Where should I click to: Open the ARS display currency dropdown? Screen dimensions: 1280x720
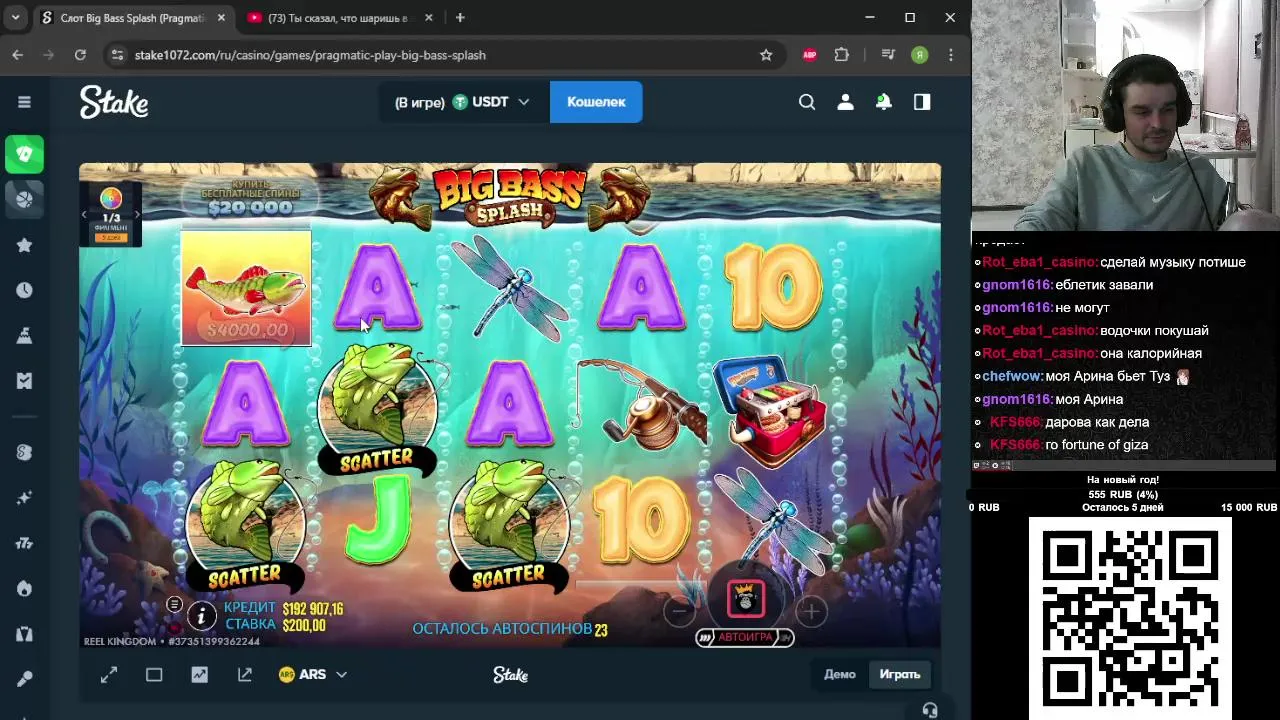(x=313, y=675)
